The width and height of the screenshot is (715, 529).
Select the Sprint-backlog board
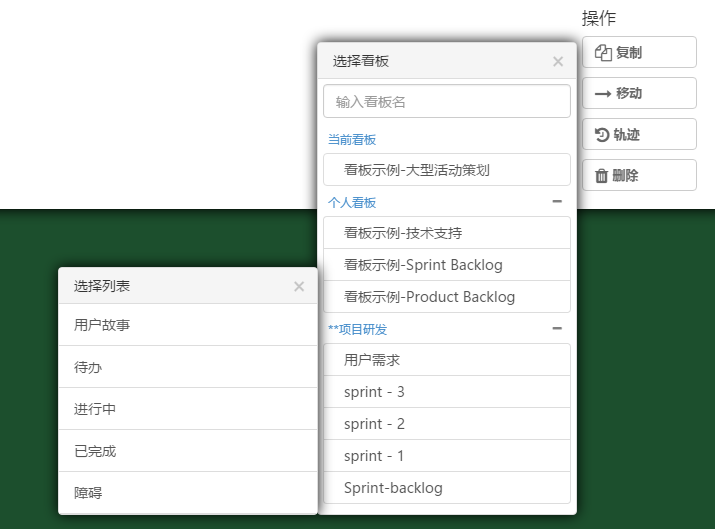[x=446, y=488]
